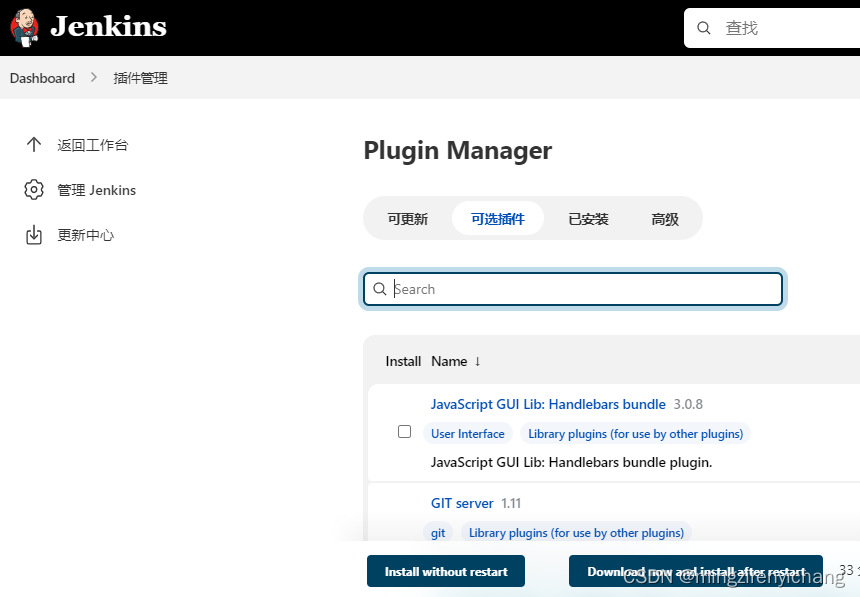This screenshot has height=597, width=860.
Task: Click the Install without restart button
Action: coord(446,571)
